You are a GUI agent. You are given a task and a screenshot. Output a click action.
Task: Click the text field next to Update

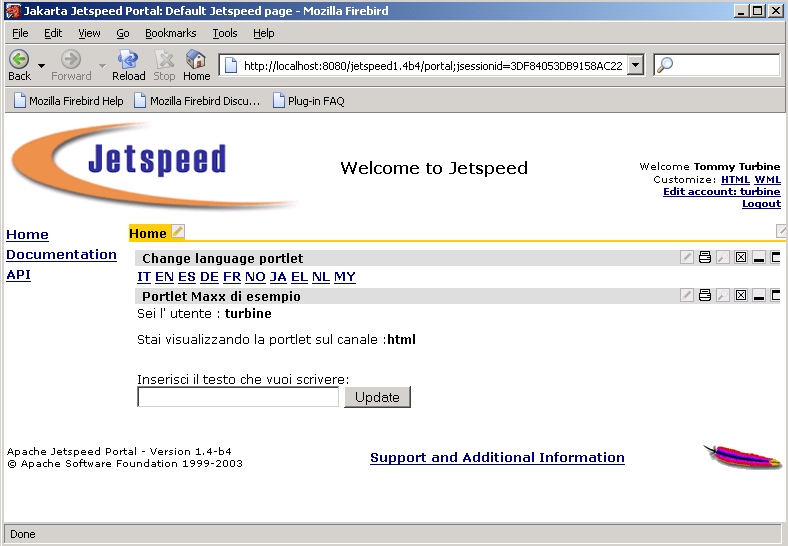tap(238, 397)
